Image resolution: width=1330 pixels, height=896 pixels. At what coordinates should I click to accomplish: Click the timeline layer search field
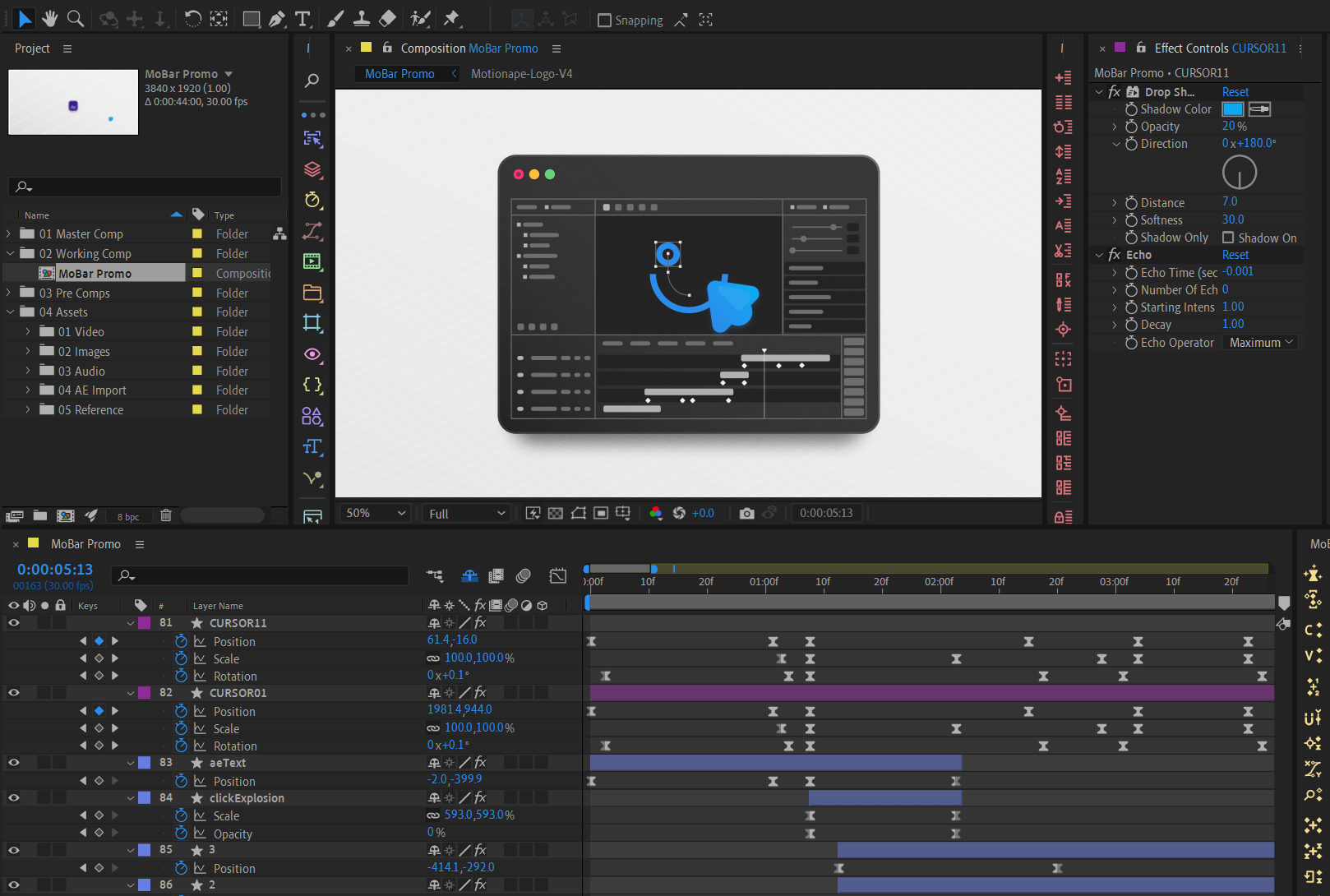click(x=261, y=575)
